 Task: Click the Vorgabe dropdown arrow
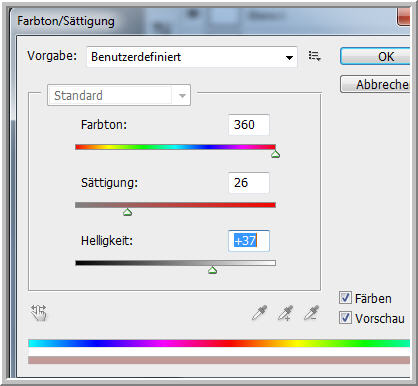point(289,58)
